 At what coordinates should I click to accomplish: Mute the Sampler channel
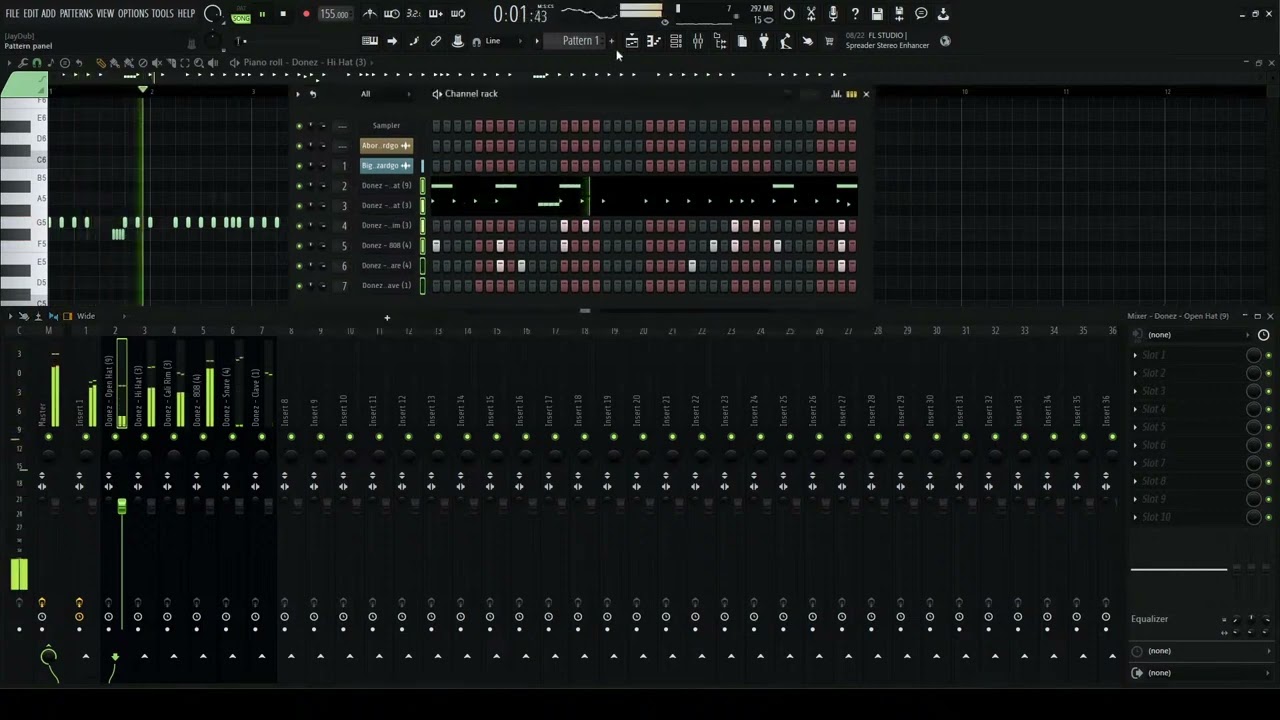pos(298,126)
